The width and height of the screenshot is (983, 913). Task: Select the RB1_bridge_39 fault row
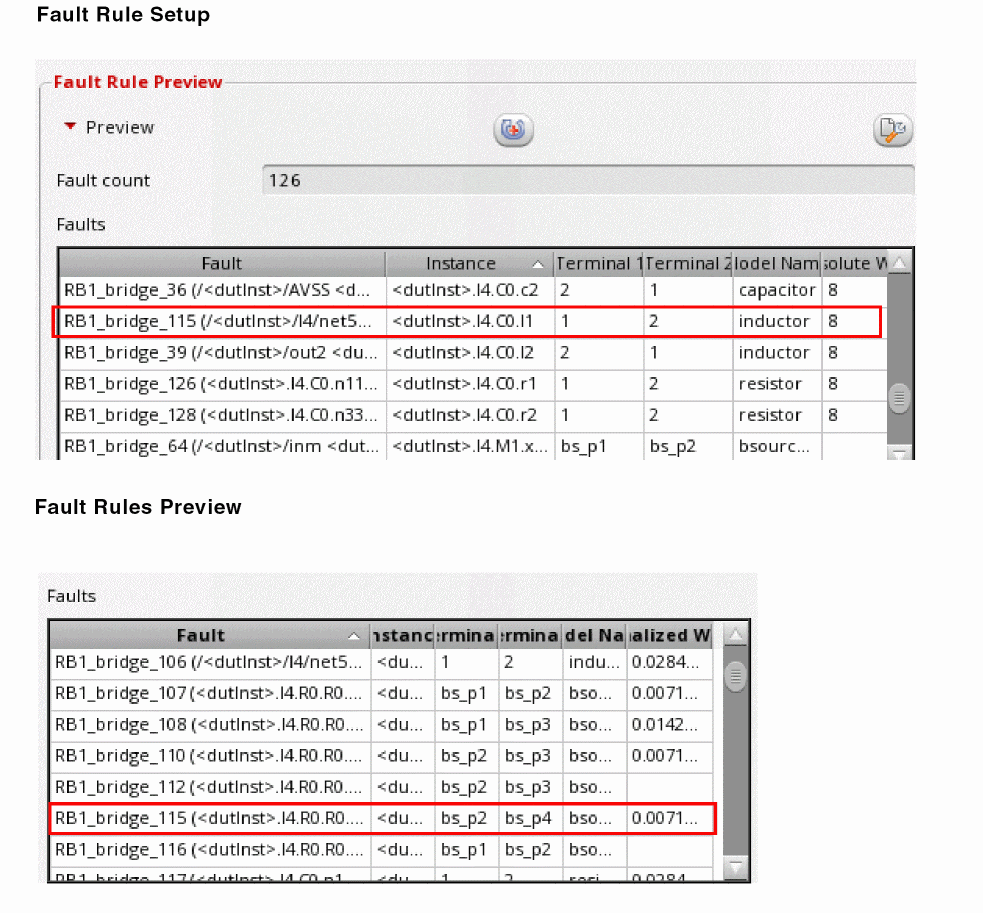tap(473, 353)
